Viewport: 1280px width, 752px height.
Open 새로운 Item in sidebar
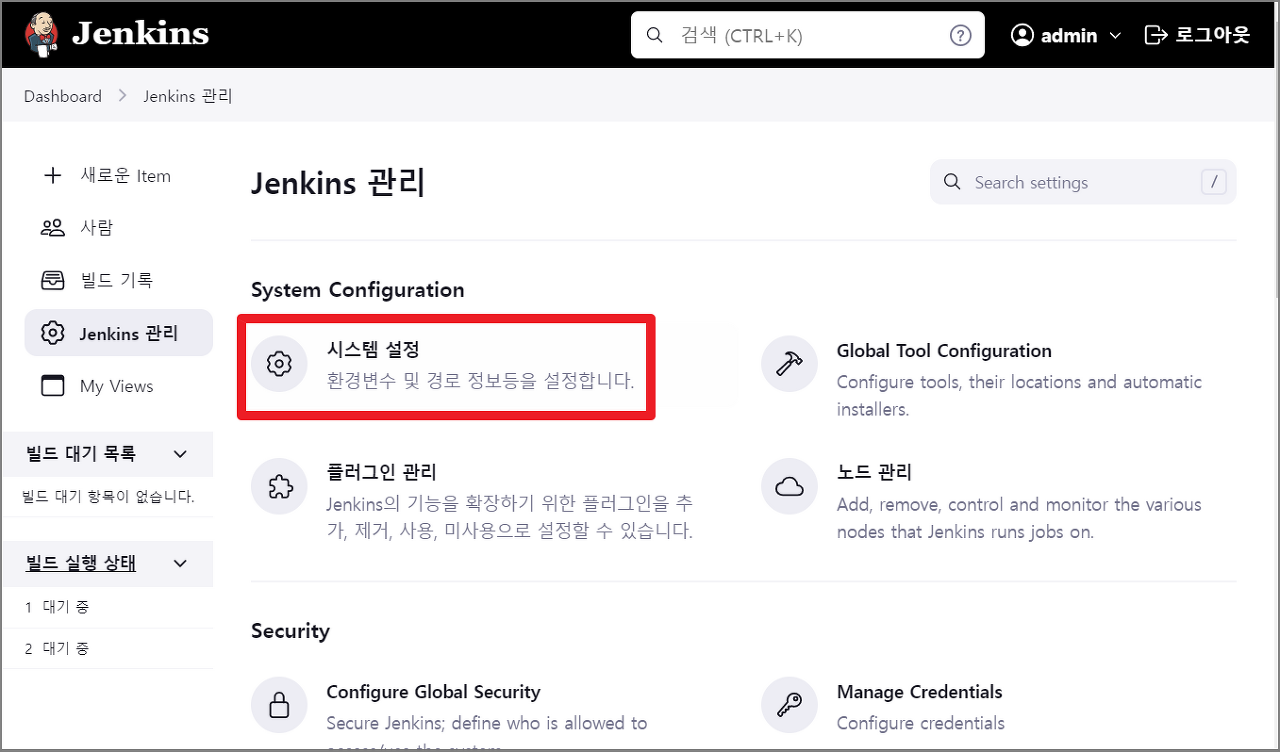tap(118, 176)
